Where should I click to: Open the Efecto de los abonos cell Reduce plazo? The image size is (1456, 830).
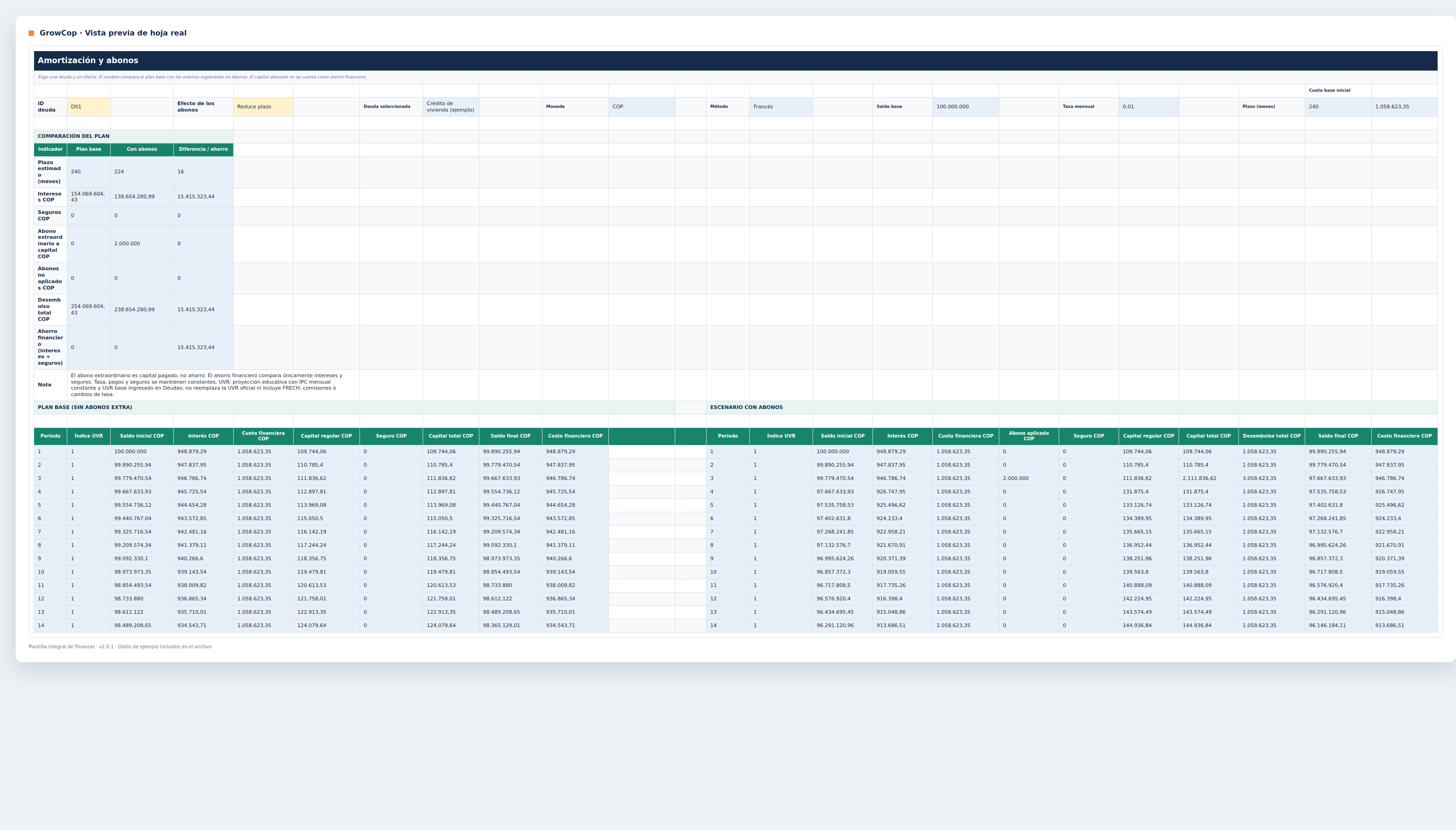click(x=263, y=107)
